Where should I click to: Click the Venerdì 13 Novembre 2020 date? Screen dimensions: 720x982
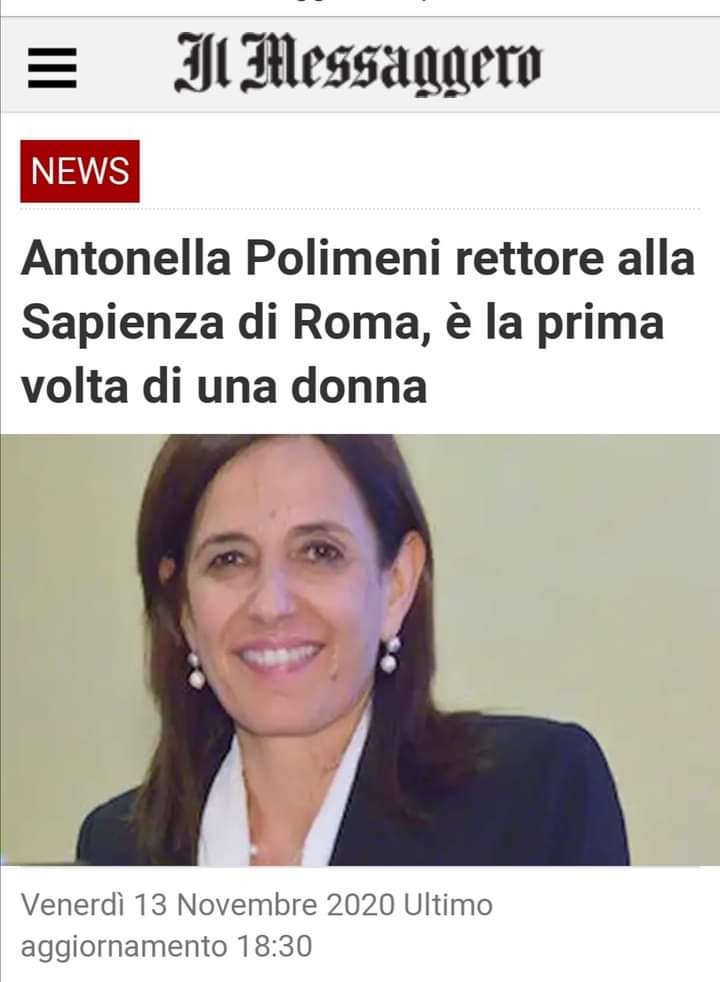pyautogui.click(x=208, y=905)
